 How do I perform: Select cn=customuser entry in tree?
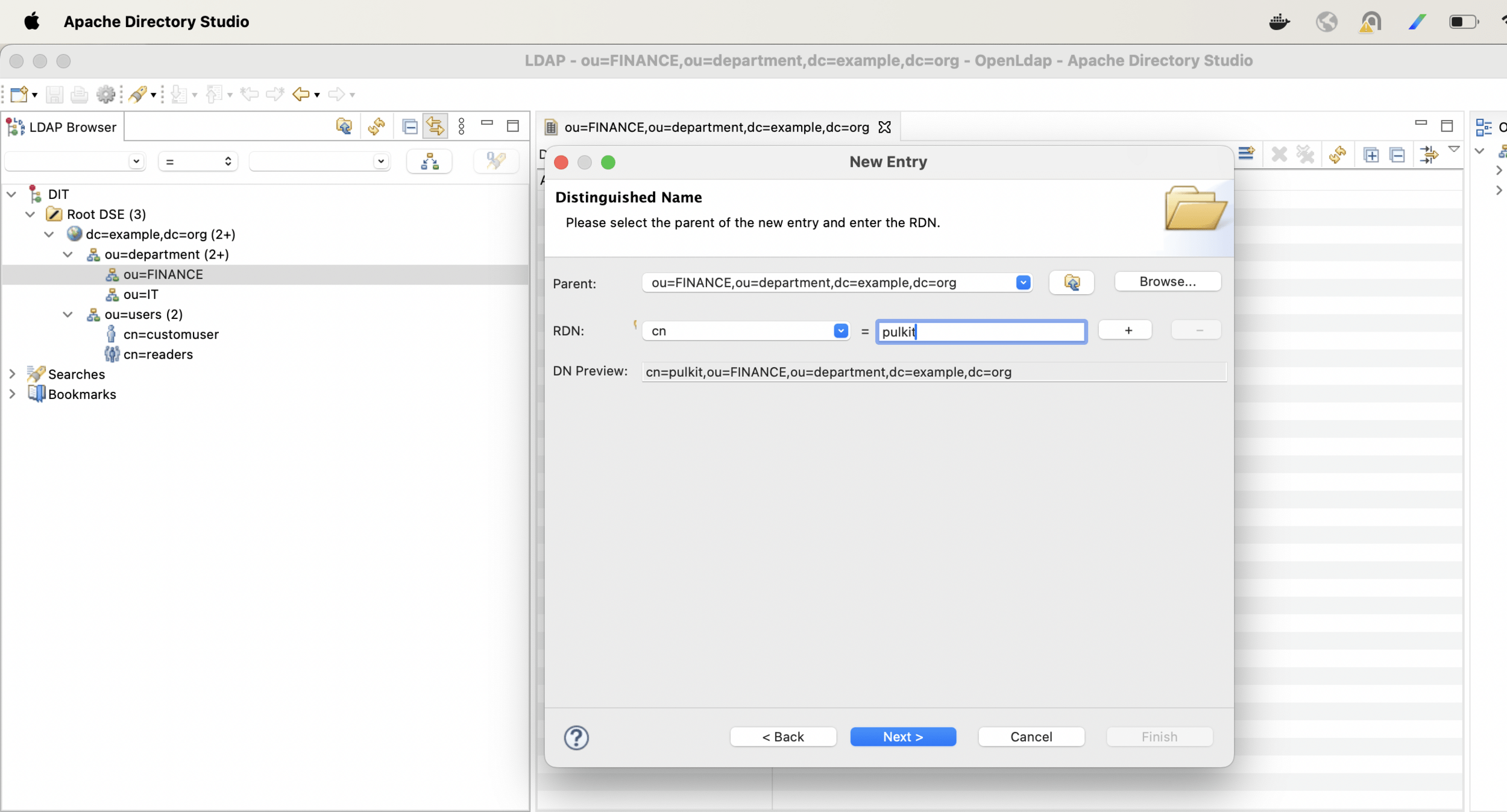coord(171,334)
